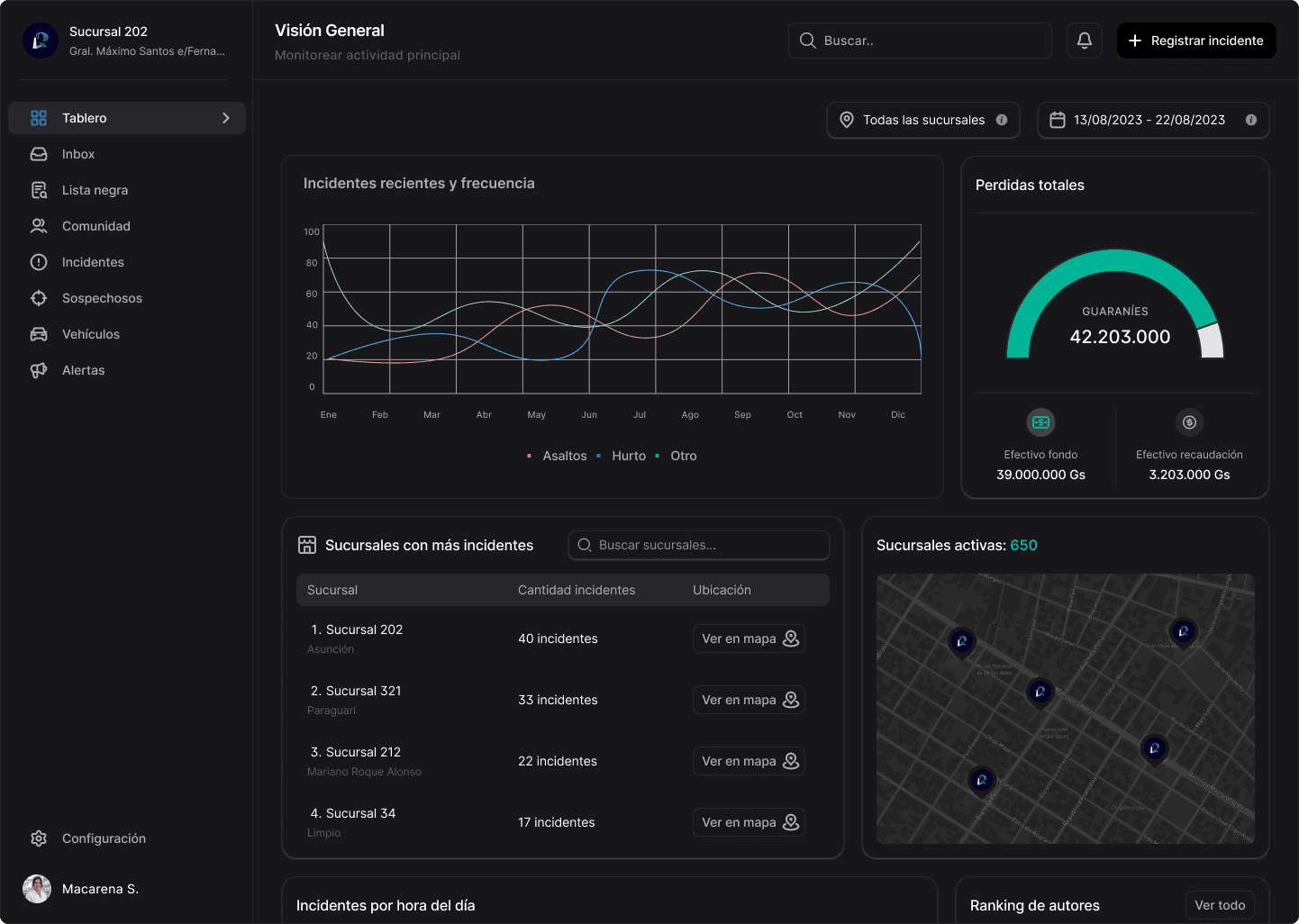Click the Ubicación column header
This screenshot has height=924, width=1299.
722,590
